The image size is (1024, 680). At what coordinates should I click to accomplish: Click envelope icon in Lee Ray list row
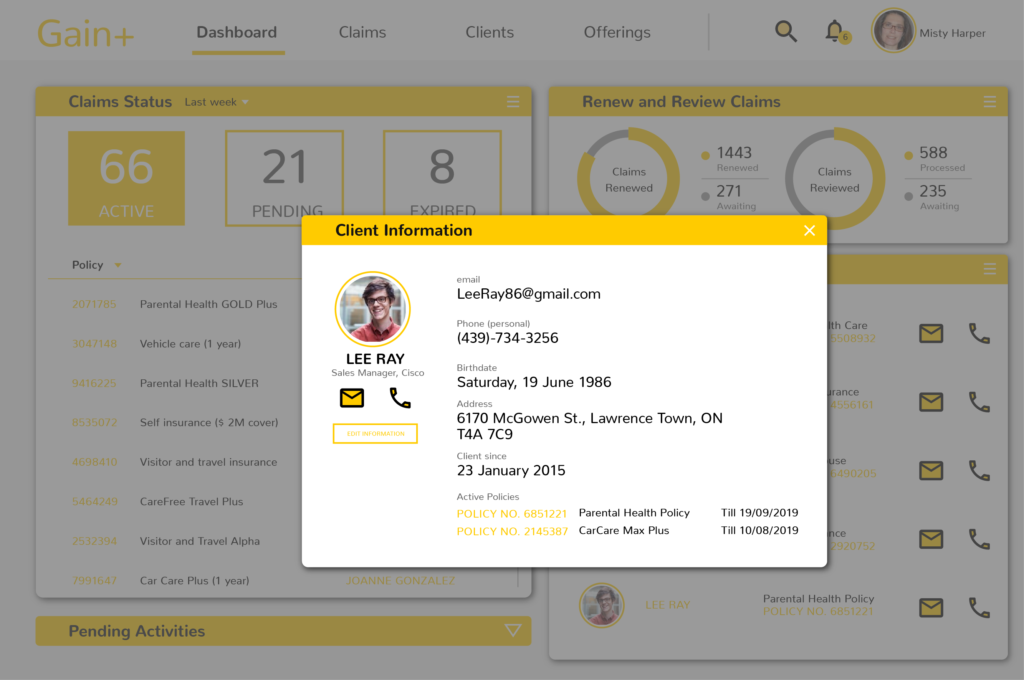coord(931,607)
